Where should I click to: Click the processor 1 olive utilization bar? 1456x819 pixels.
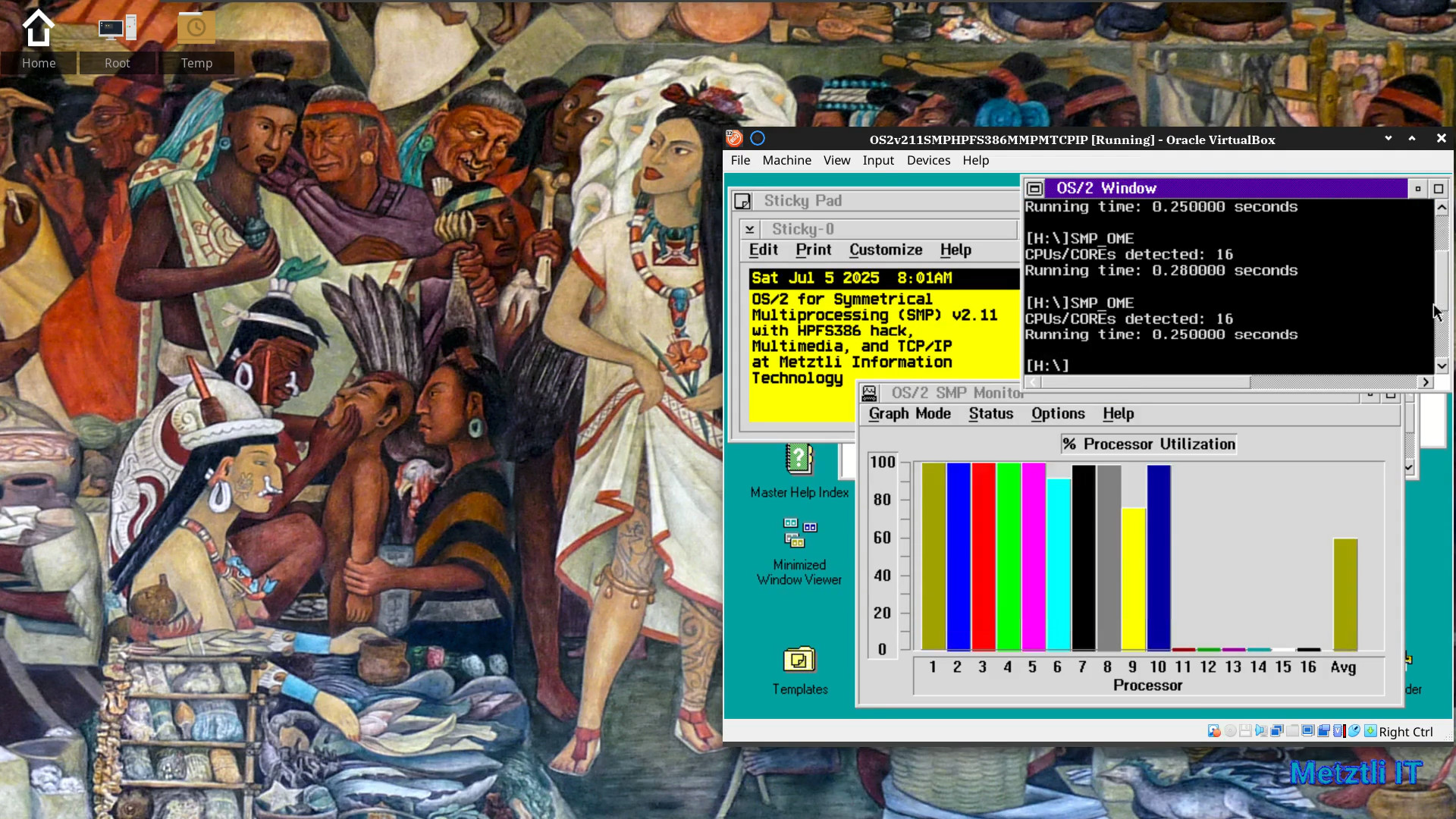click(934, 557)
